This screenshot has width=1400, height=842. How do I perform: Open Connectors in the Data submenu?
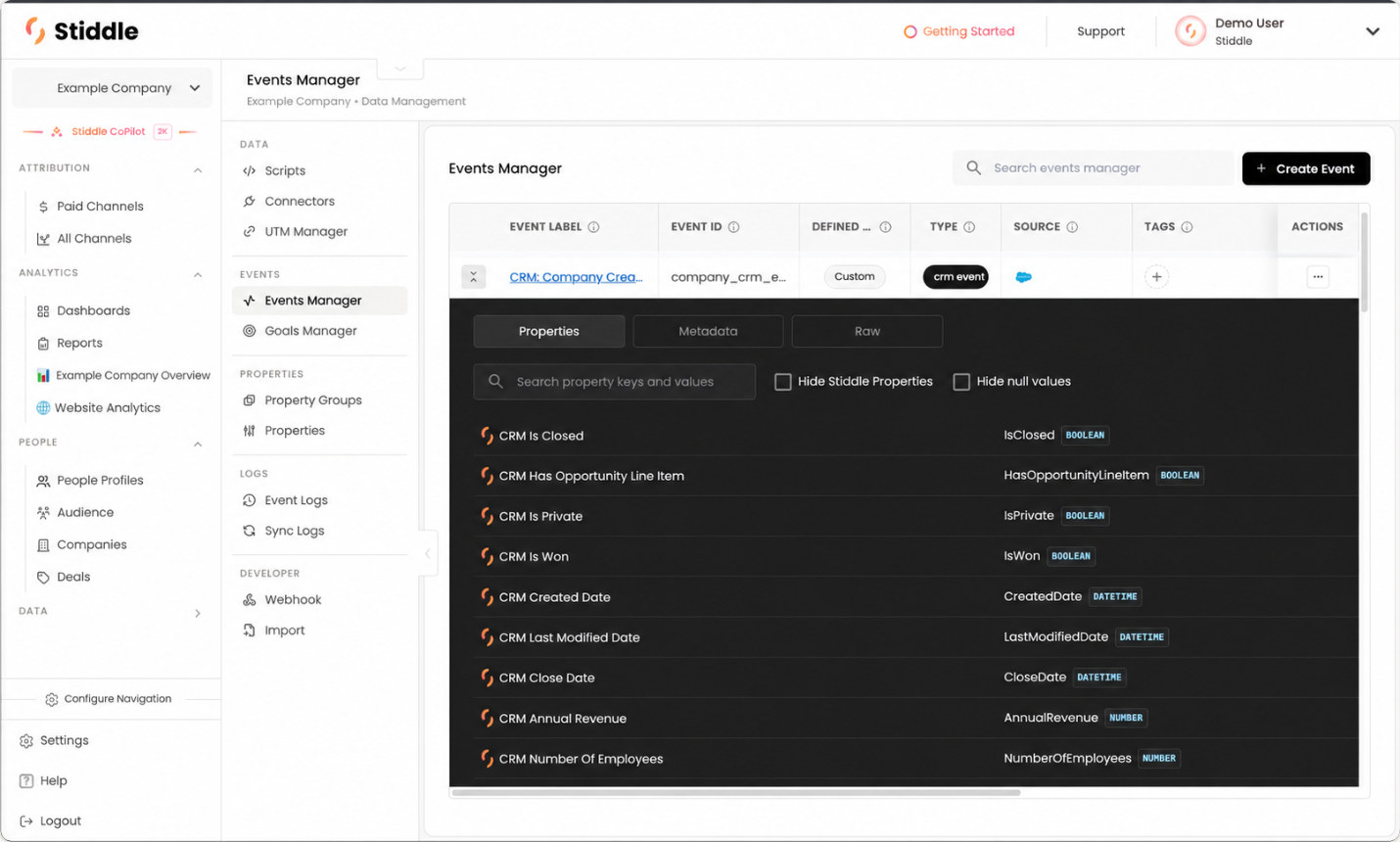point(300,201)
